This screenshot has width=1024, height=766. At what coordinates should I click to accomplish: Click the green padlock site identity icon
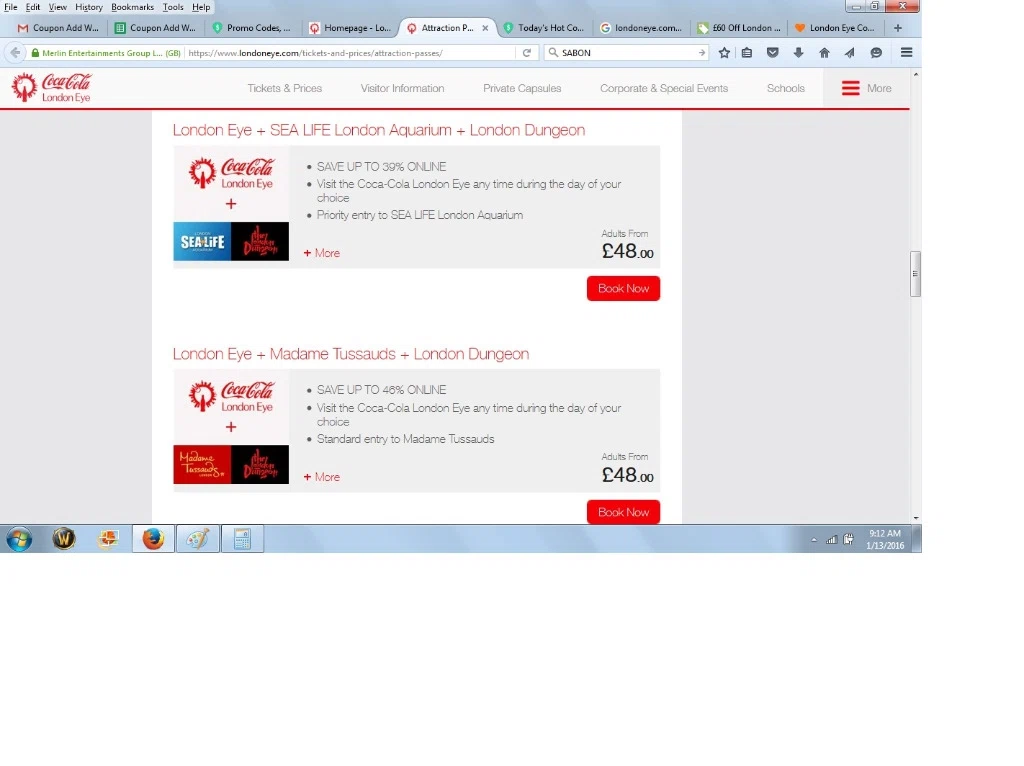35,53
